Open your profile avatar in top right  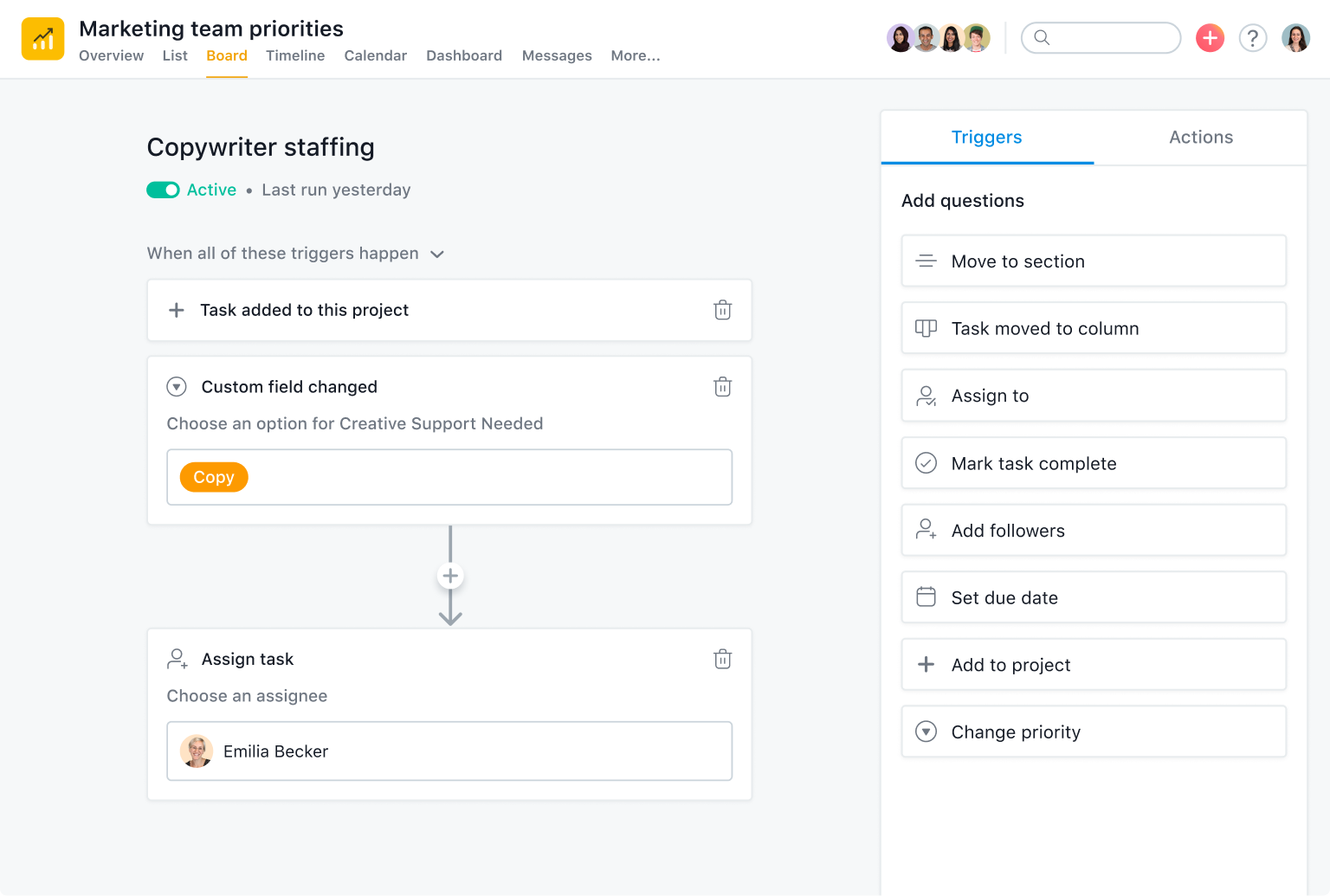(x=1295, y=38)
